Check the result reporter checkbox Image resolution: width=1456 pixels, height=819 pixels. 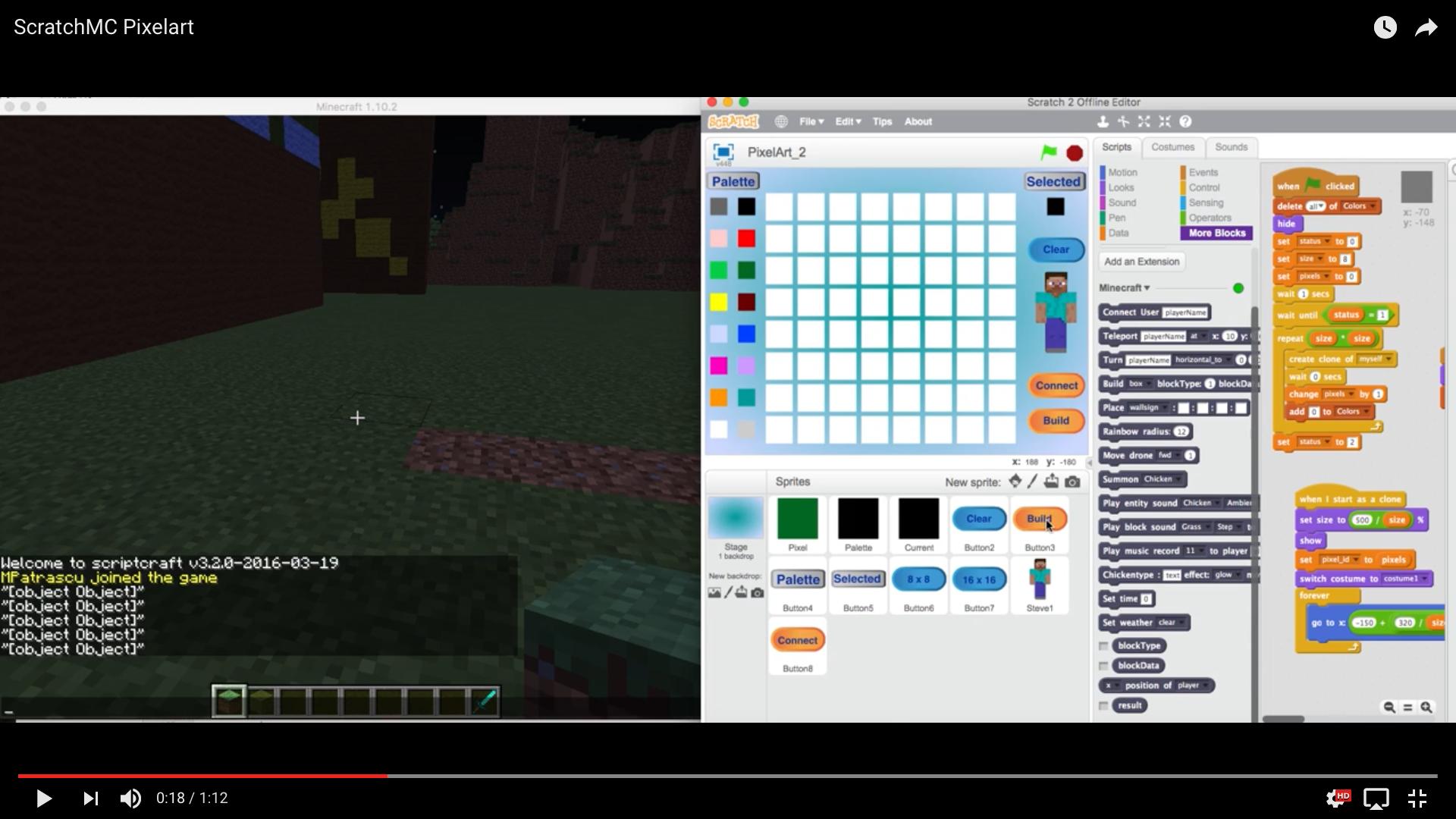pyautogui.click(x=1103, y=706)
